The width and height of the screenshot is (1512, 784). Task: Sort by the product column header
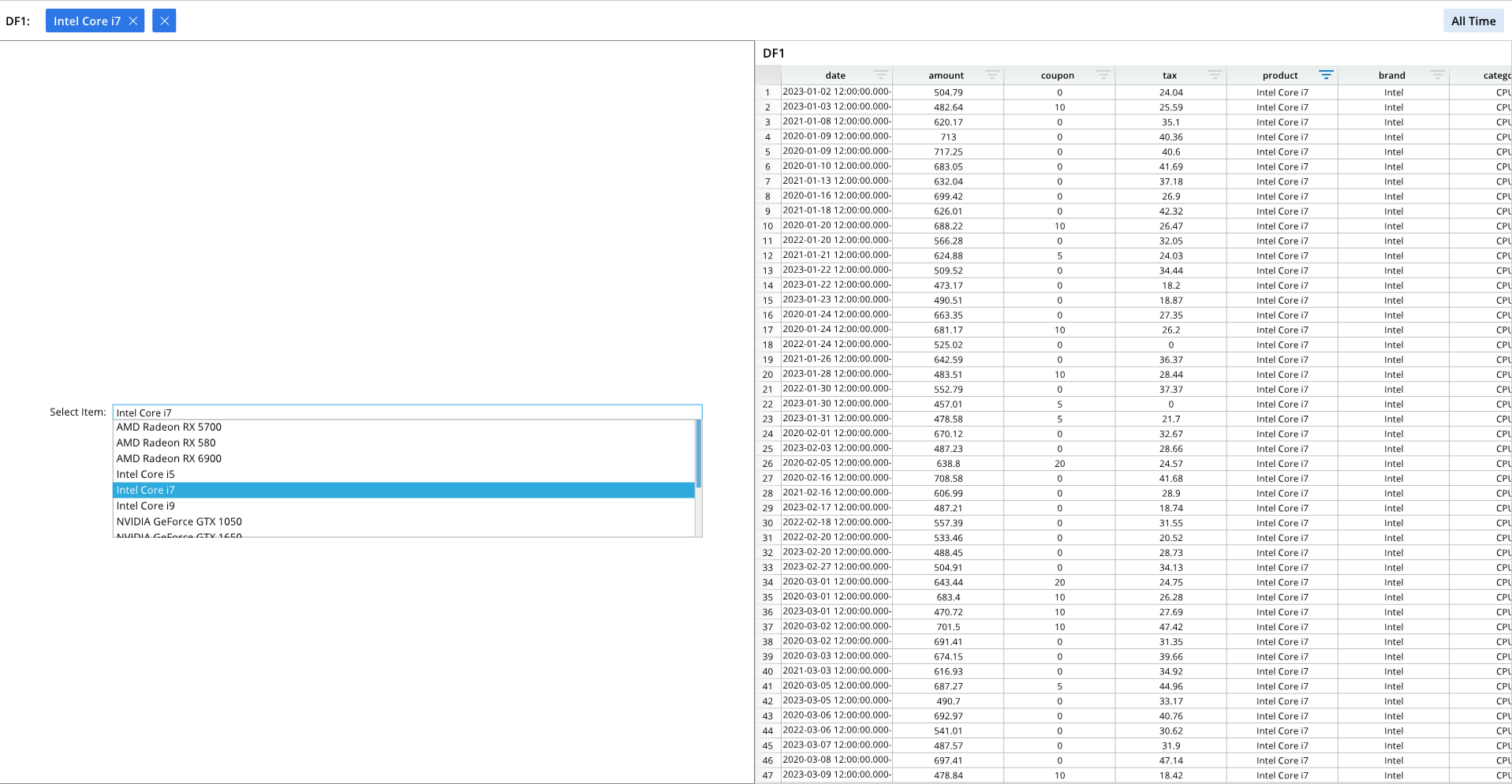tap(1279, 76)
